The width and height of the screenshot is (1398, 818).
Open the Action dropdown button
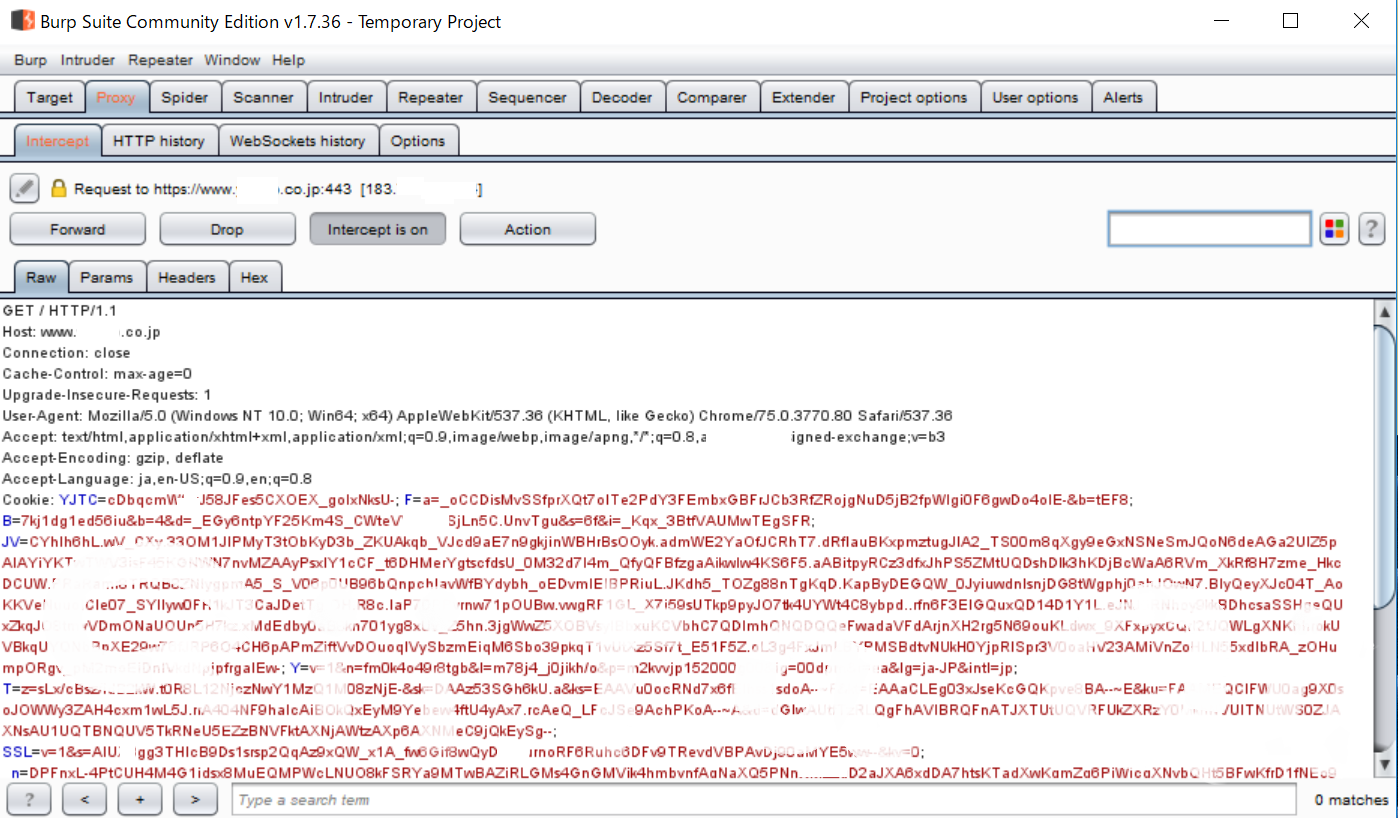(x=528, y=229)
